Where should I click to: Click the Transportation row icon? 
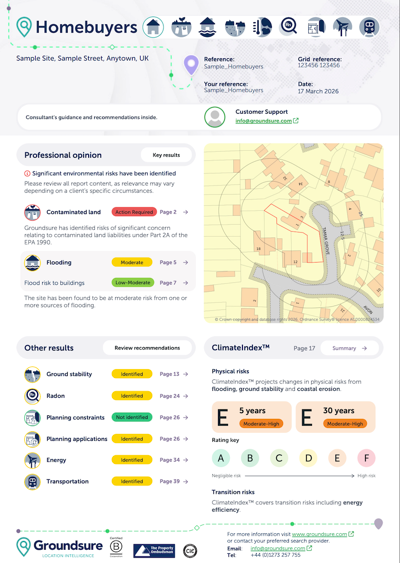pyautogui.click(x=32, y=481)
